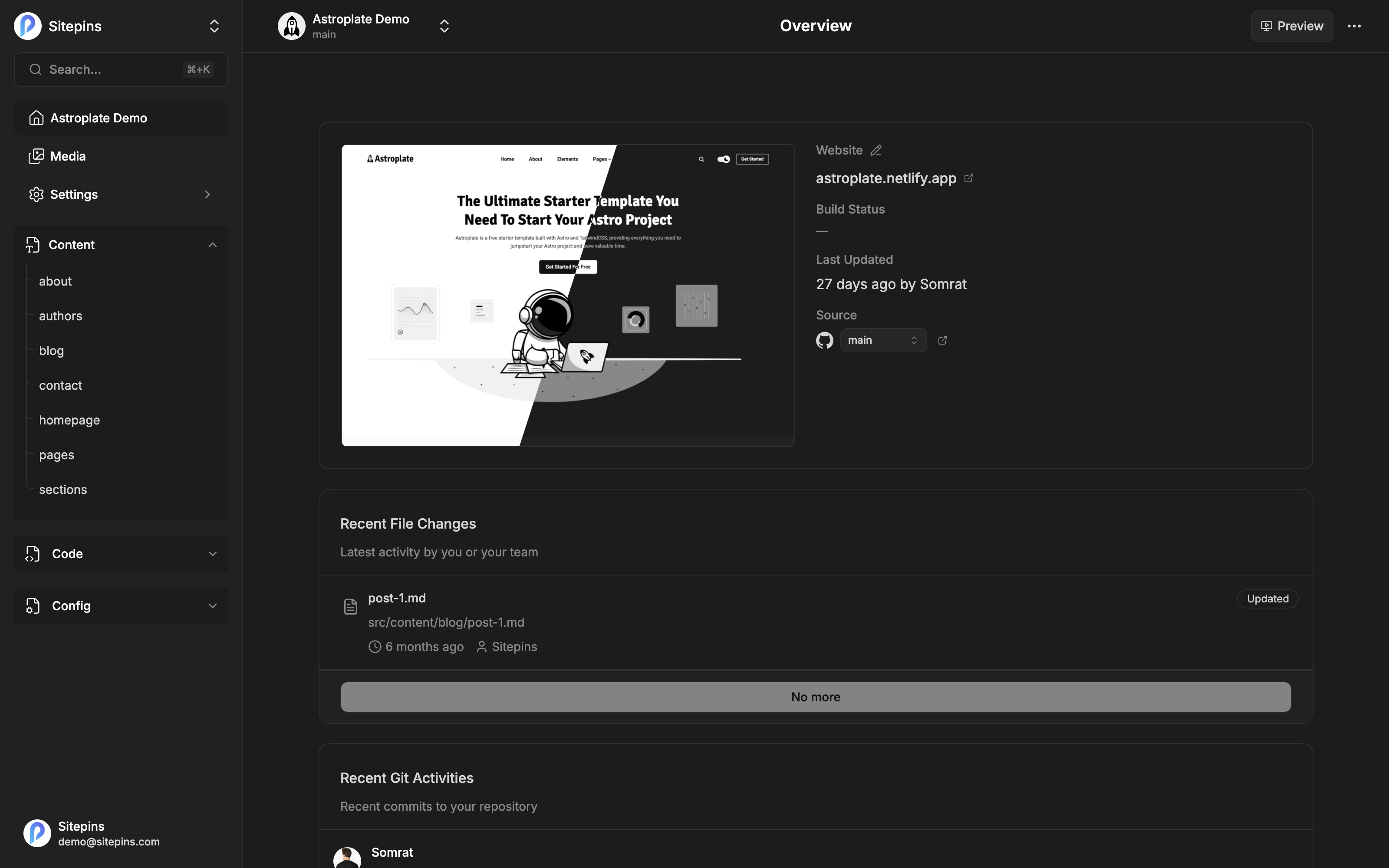1389x868 pixels.
Task: Click the No more button
Action: click(816, 697)
